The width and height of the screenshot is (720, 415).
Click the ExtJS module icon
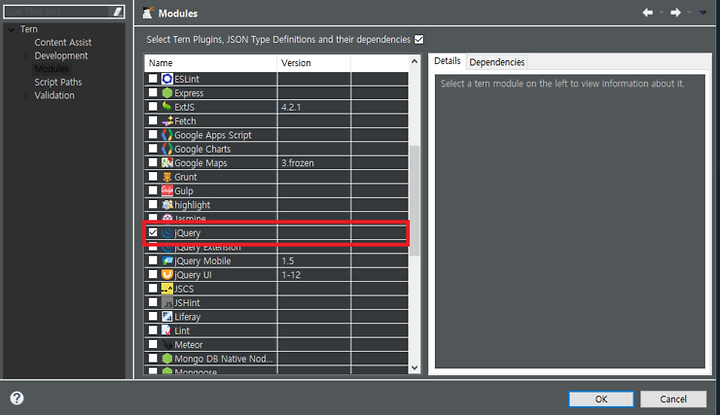(x=167, y=107)
